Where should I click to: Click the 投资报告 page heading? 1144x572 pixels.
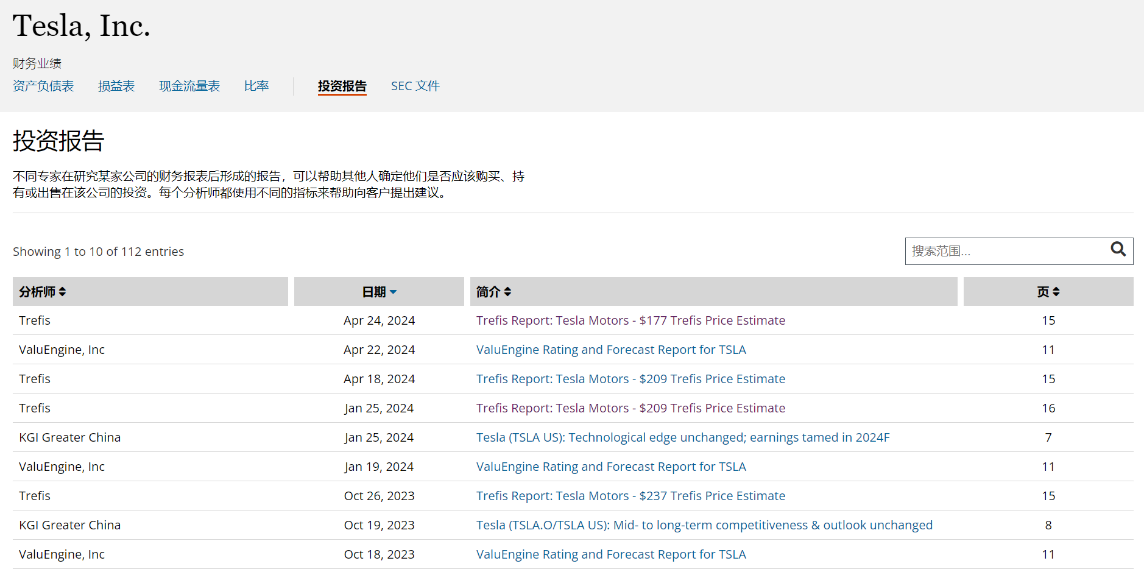(58, 141)
